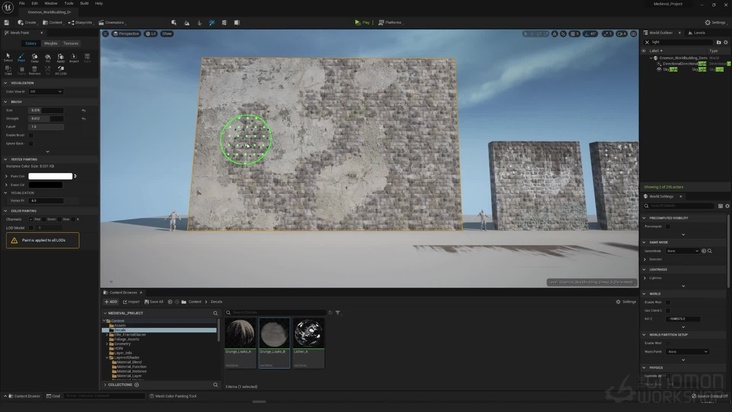Select the Geometry folder in tree

[x=123, y=344]
